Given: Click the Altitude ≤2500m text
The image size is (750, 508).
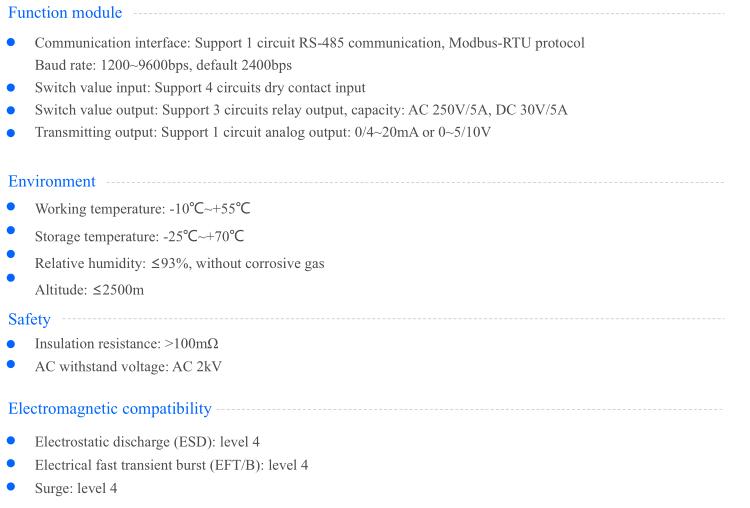Looking at the screenshot, I should pos(89,290).
